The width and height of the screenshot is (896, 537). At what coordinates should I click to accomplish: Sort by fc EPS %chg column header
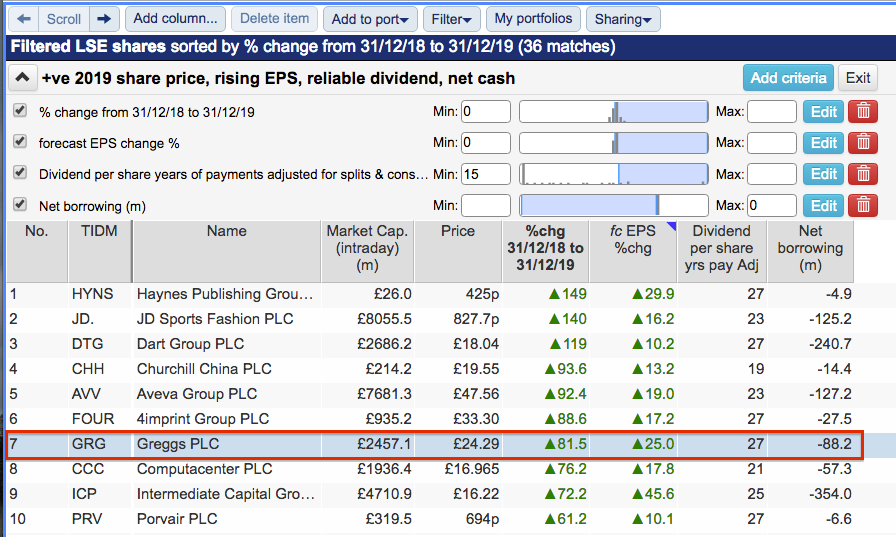pyautogui.click(x=633, y=251)
